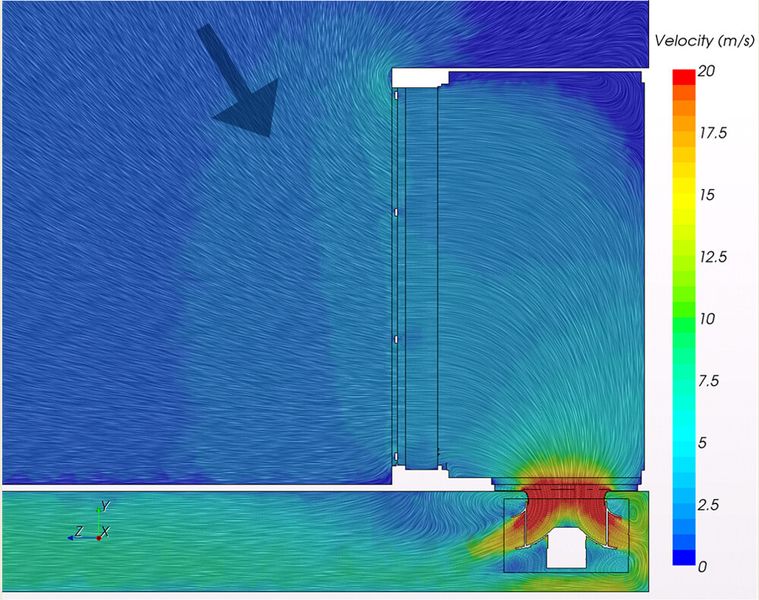Click the 'Velocity (m/s)' legend title

[704, 41]
